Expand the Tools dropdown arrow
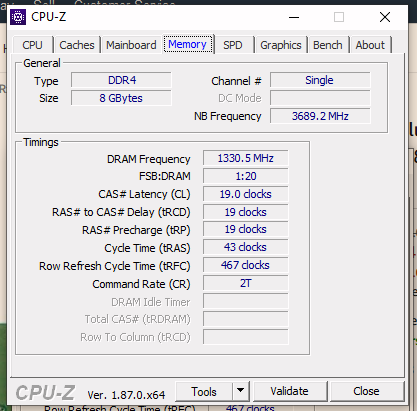 241,392
